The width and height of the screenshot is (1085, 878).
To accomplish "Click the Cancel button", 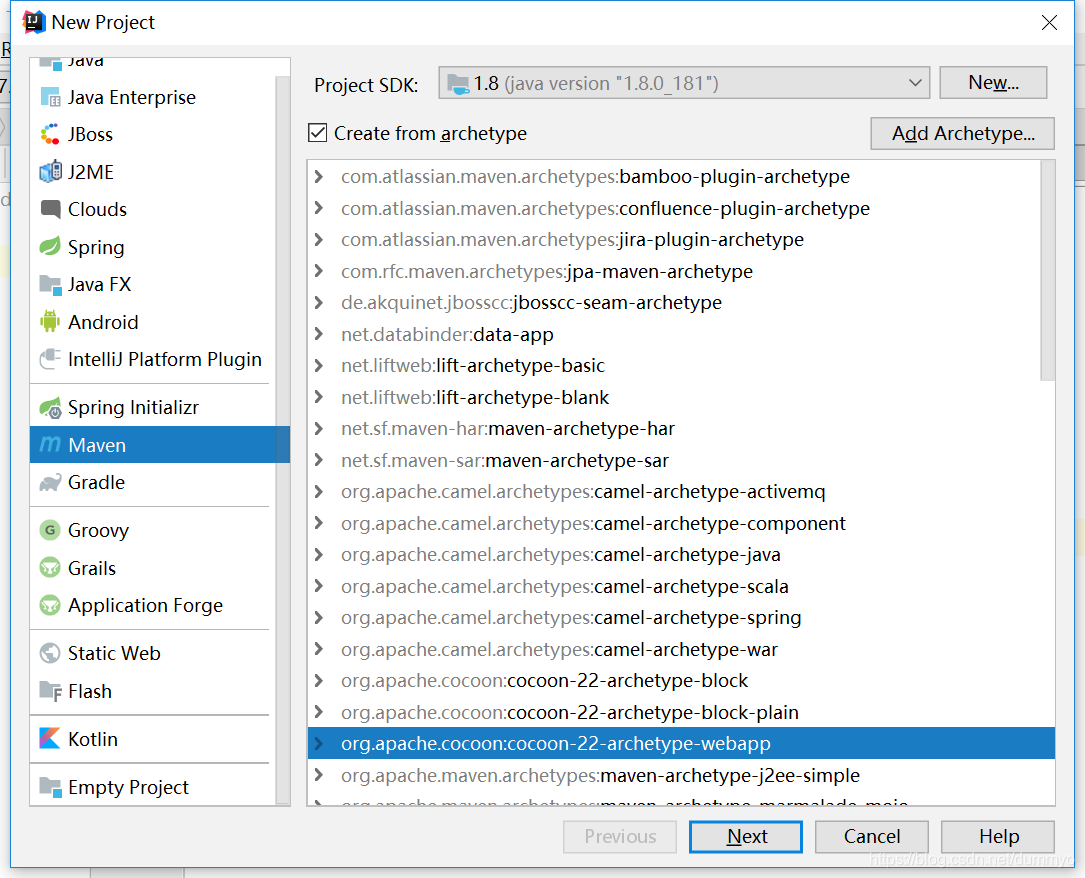I will (x=872, y=836).
